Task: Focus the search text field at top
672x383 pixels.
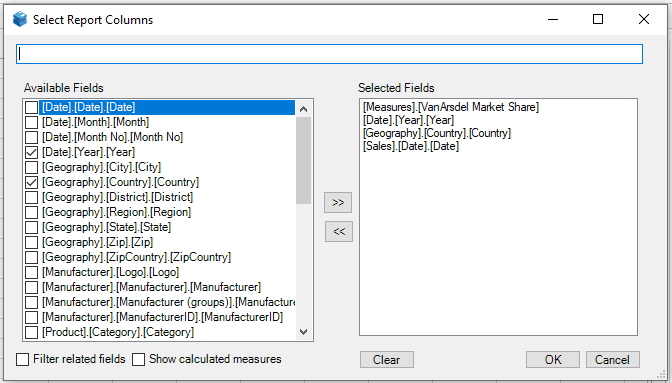Action: [329, 54]
